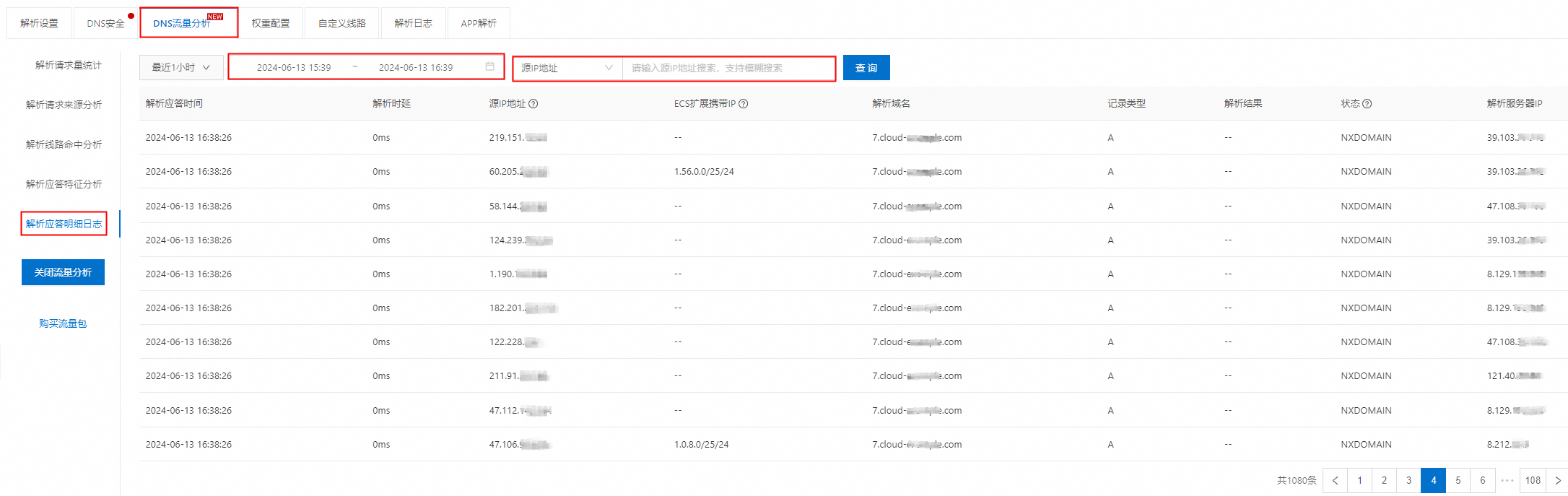Image resolution: width=1568 pixels, height=496 pixels.
Task: Click source IP cell starting 219.151.
Action: [x=518, y=138]
